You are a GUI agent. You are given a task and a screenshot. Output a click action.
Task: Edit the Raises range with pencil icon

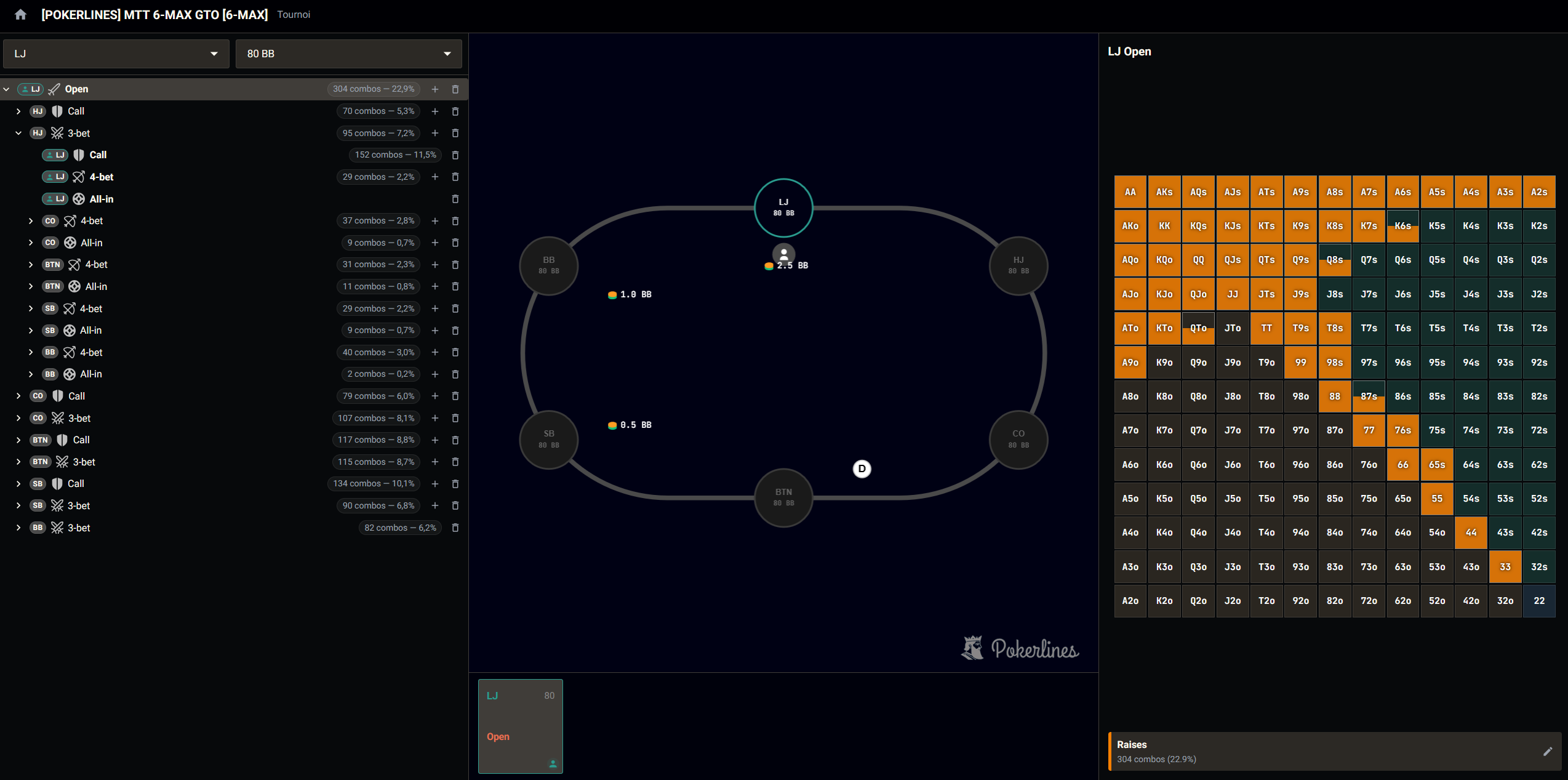1548,751
